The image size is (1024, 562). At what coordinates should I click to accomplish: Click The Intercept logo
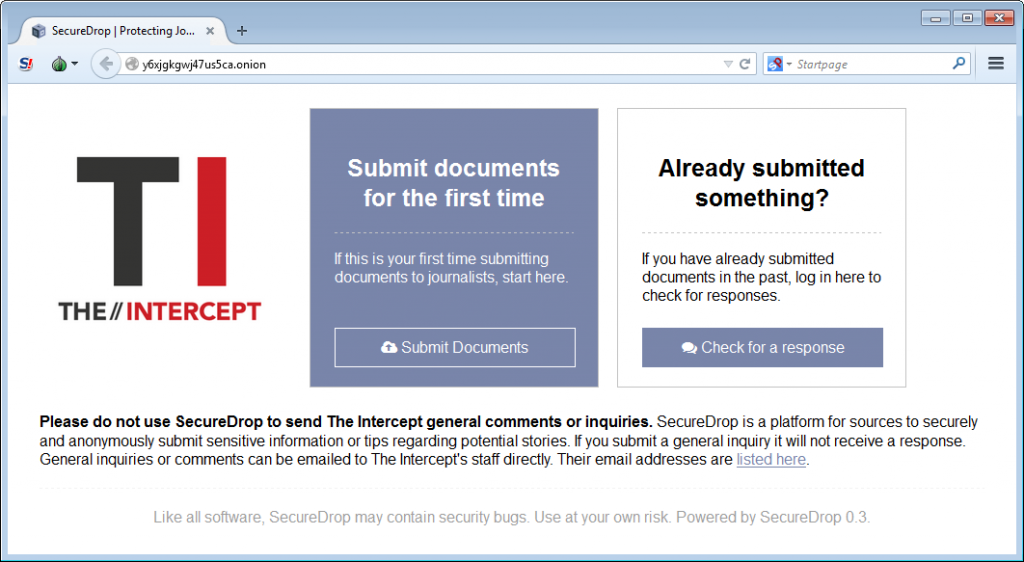pyautogui.click(x=159, y=239)
